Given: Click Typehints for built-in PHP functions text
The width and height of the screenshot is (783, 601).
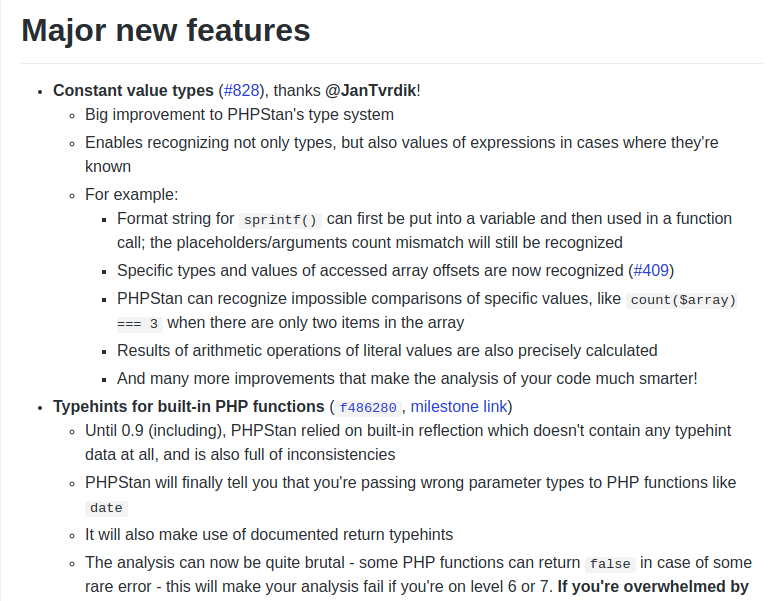Looking at the screenshot, I should pos(189,407).
